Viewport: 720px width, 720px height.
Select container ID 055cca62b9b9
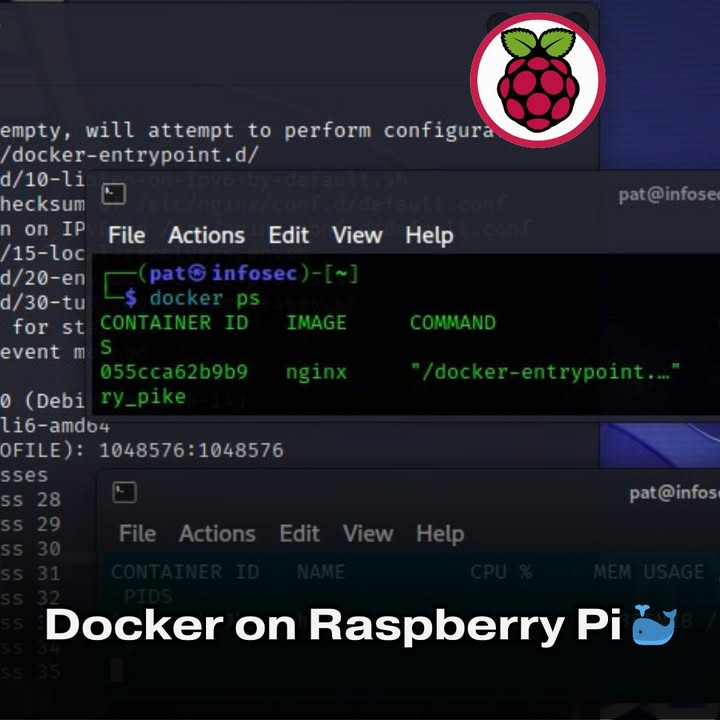pos(174,372)
